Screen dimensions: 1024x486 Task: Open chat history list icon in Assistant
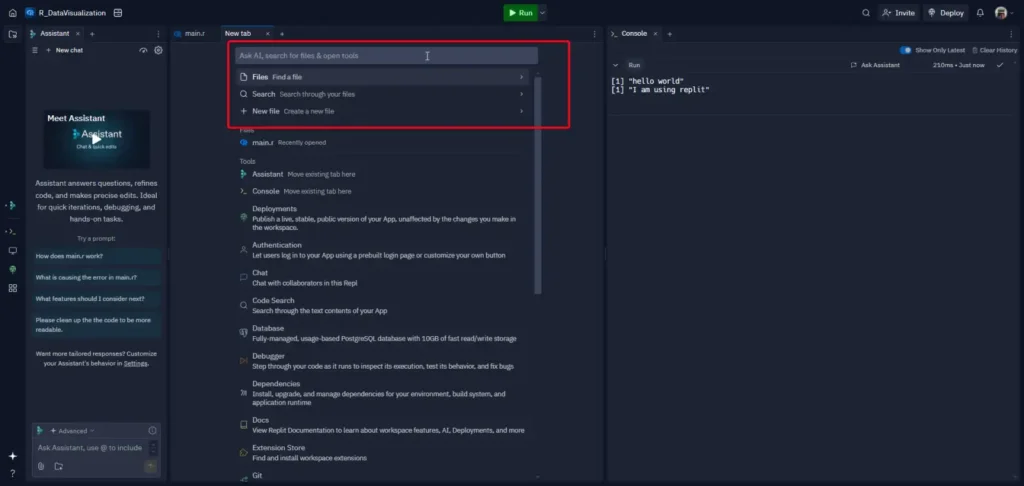click(35, 50)
